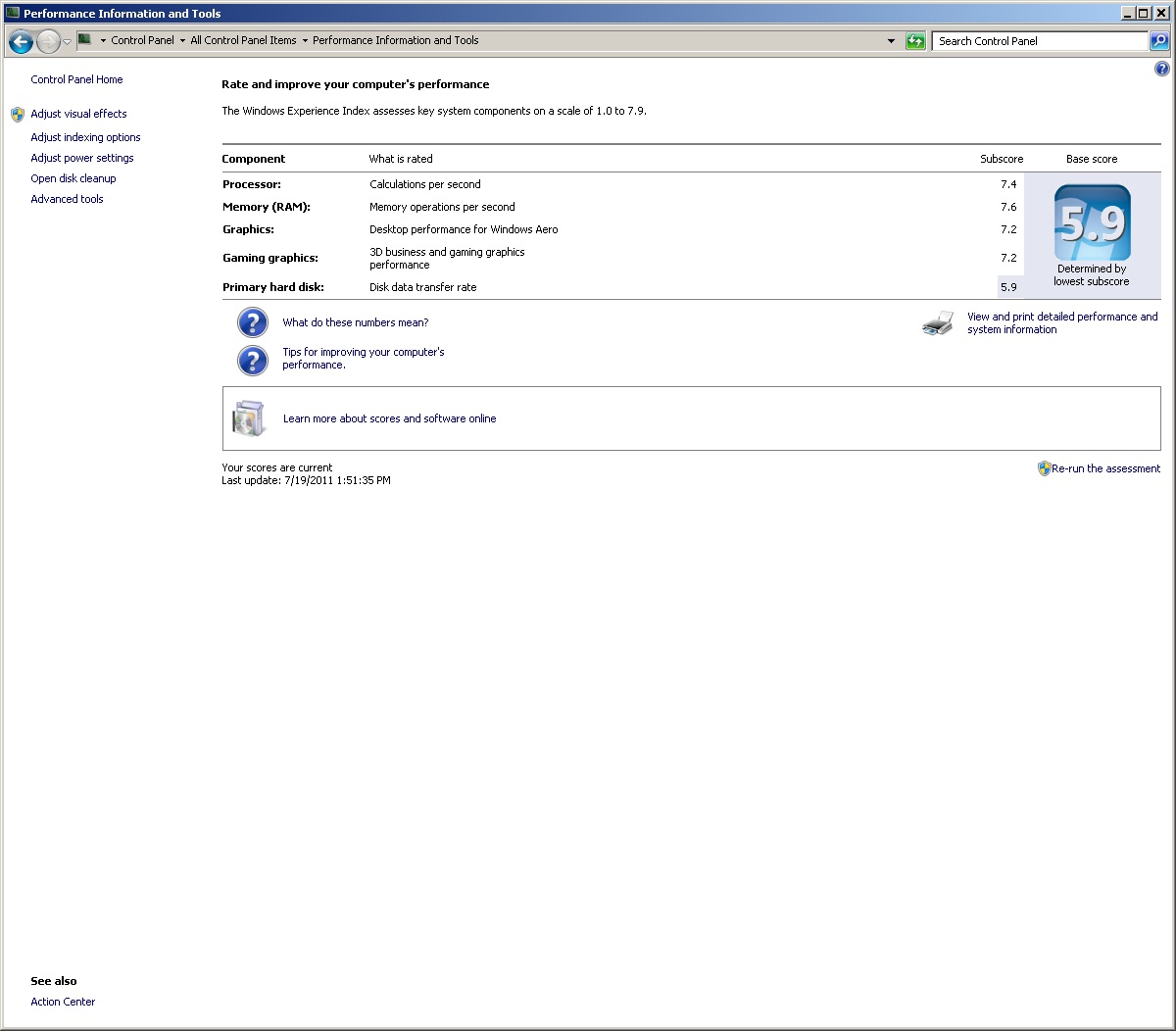
Task: Click the "Subscore" column header
Action: (x=1002, y=159)
